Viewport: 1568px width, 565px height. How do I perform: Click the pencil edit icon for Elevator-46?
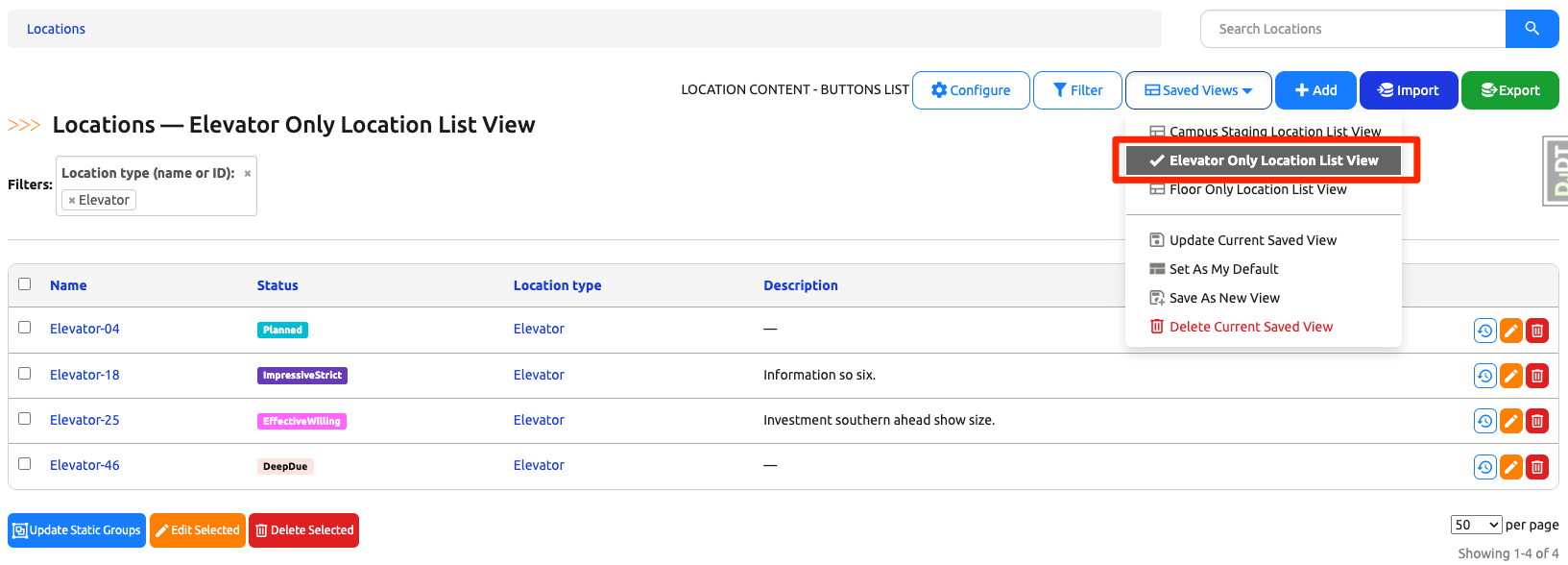(1510, 467)
